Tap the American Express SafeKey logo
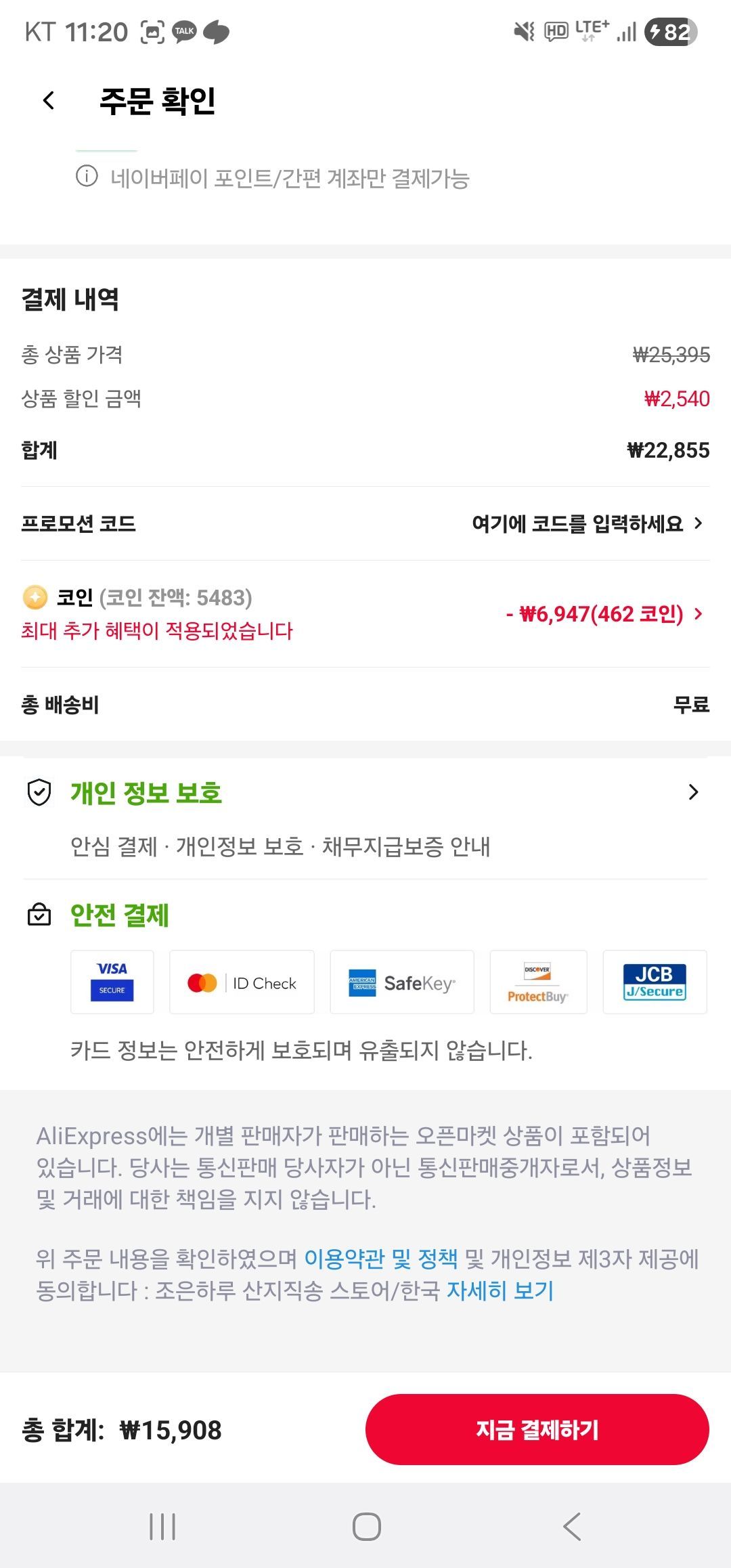This screenshot has width=731, height=1568. pyautogui.click(x=402, y=982)
